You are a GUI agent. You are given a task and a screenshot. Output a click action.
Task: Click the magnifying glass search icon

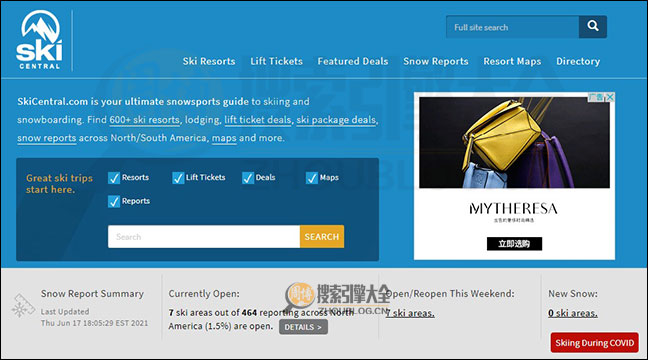pyautogui.click(x=593, y=27)
